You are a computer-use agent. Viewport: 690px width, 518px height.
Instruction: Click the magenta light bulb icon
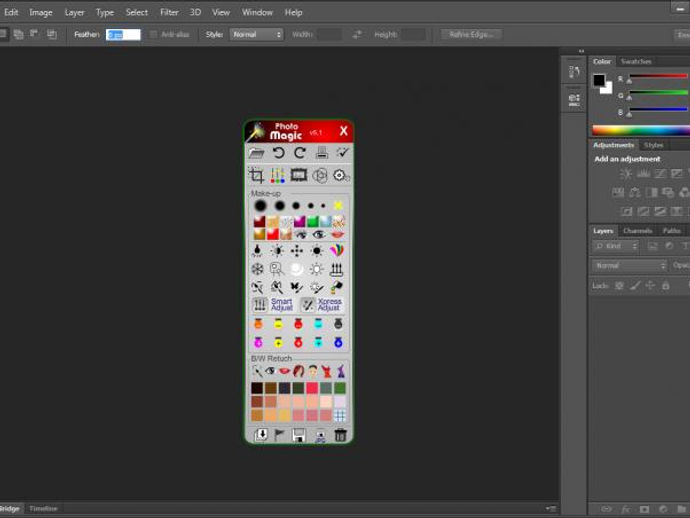point(258,342)
